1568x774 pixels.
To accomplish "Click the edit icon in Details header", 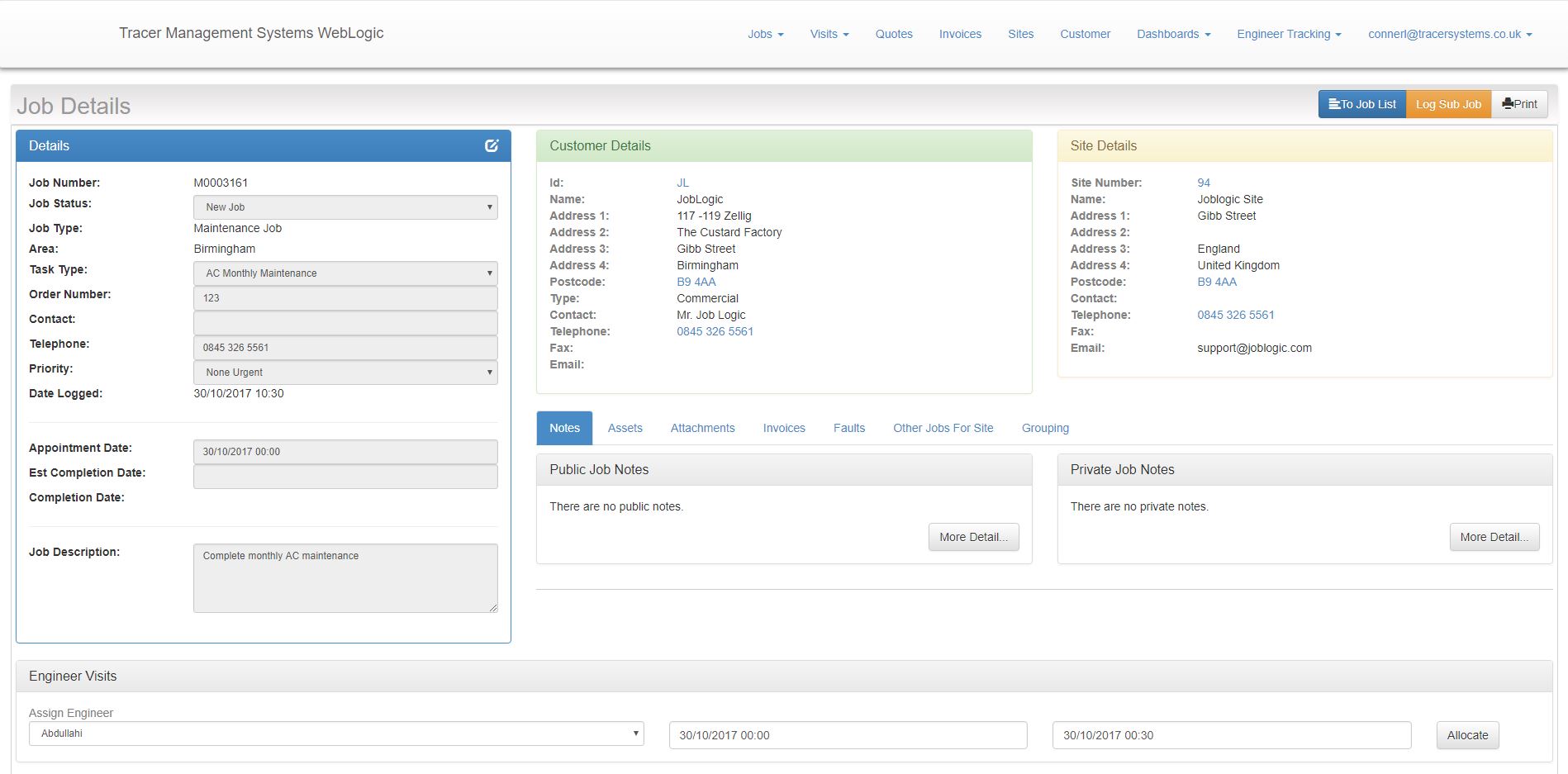I will 492,145.
